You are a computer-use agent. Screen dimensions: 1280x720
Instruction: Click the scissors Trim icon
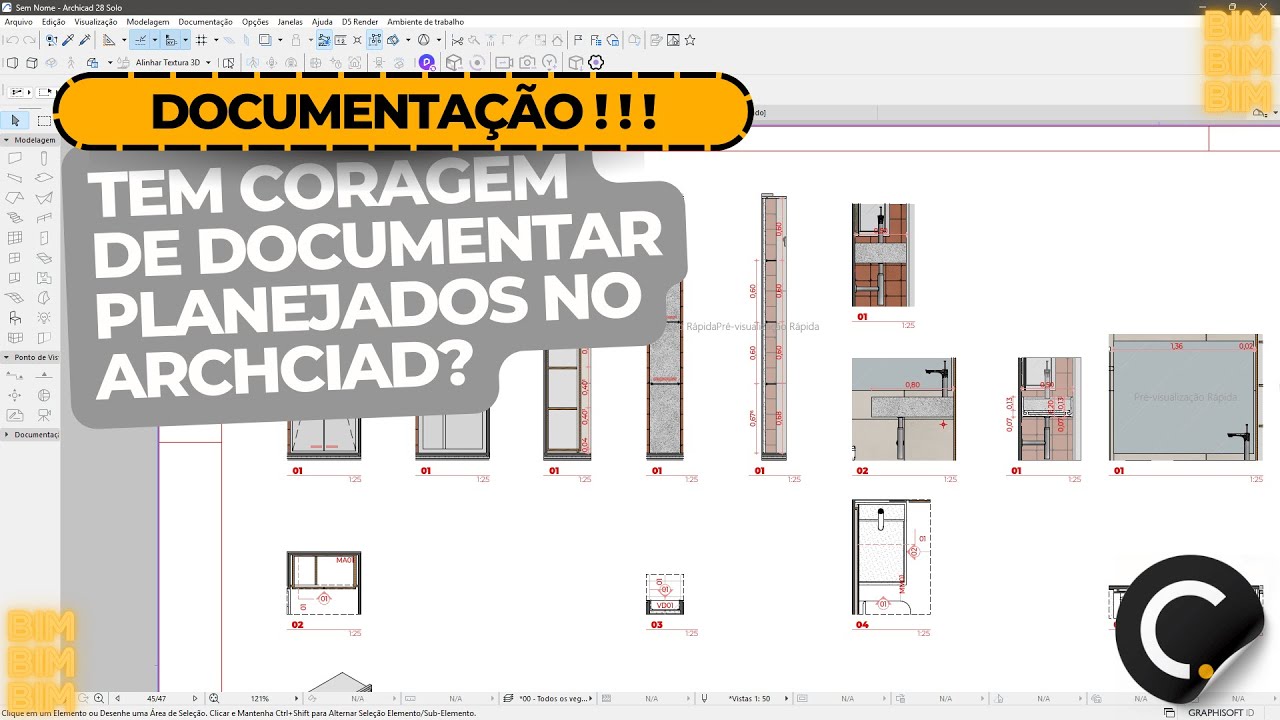456,40
